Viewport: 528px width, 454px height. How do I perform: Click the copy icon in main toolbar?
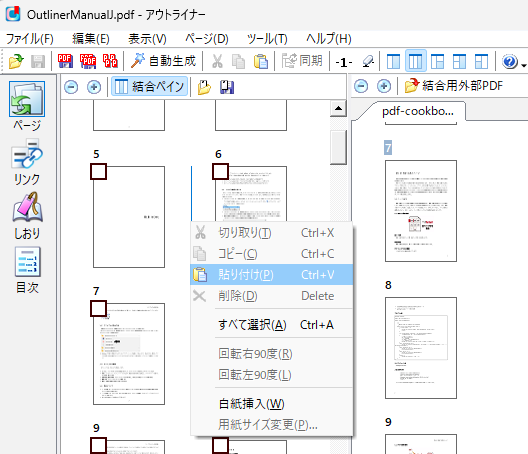(x=238, y=61)
